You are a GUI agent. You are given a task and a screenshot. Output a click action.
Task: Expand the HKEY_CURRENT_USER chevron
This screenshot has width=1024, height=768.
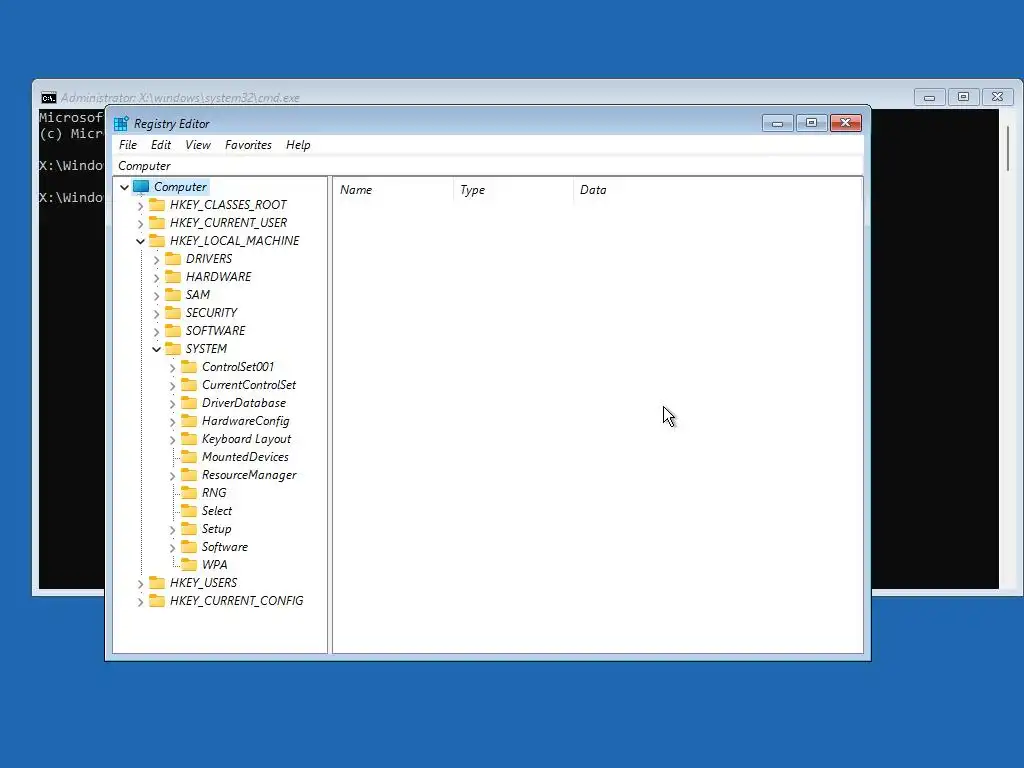[x=140, y=223]
